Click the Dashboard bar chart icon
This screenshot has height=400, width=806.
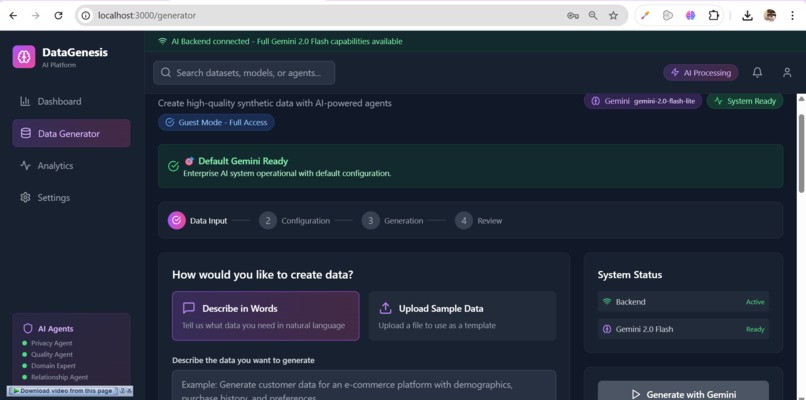point(25,101)
